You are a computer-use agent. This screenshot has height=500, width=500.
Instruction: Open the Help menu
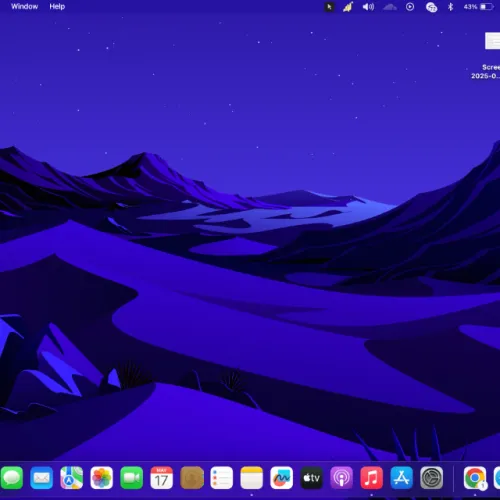coord(57,6)
